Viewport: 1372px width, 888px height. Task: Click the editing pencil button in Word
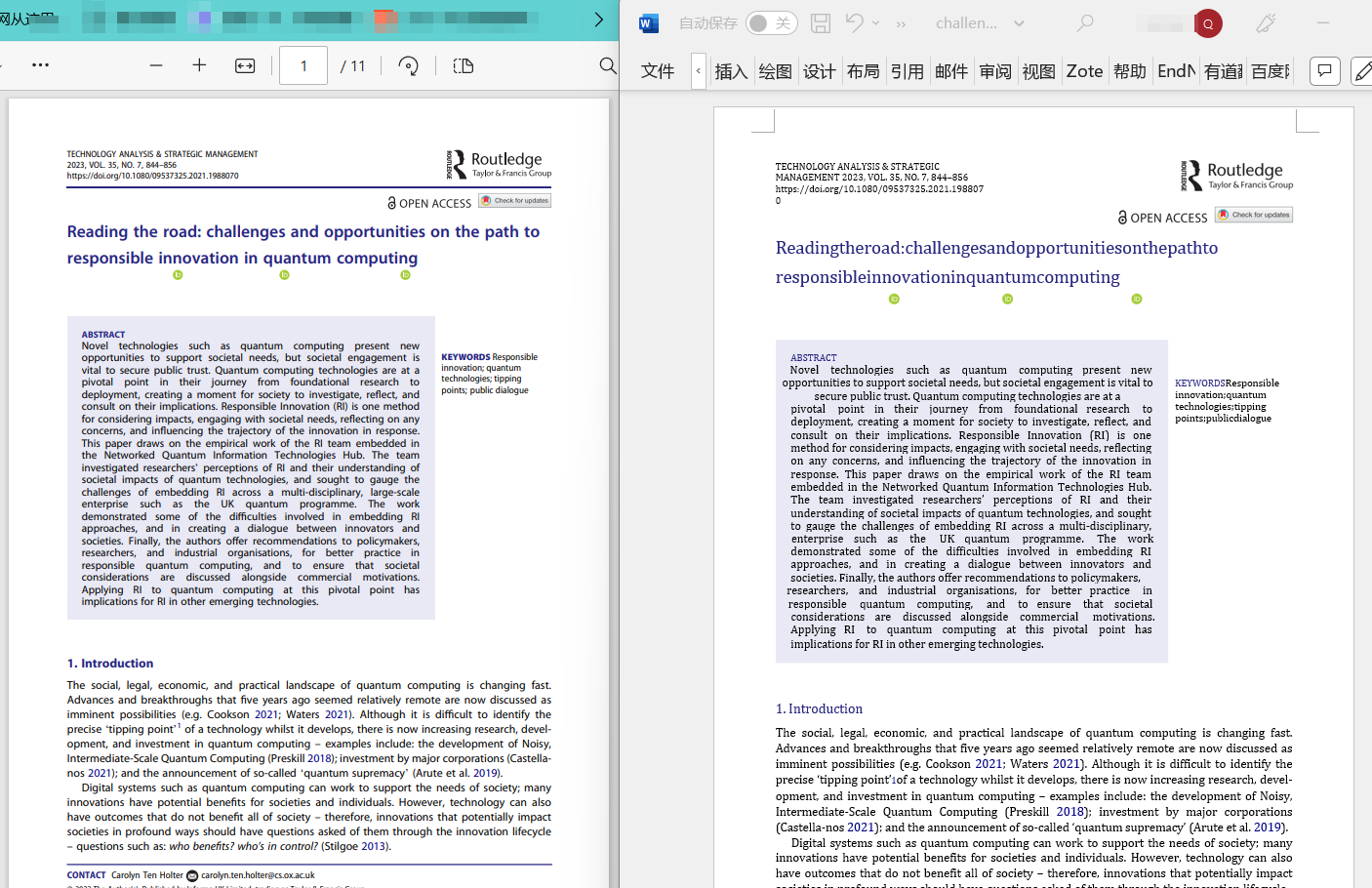point(1362,70)
